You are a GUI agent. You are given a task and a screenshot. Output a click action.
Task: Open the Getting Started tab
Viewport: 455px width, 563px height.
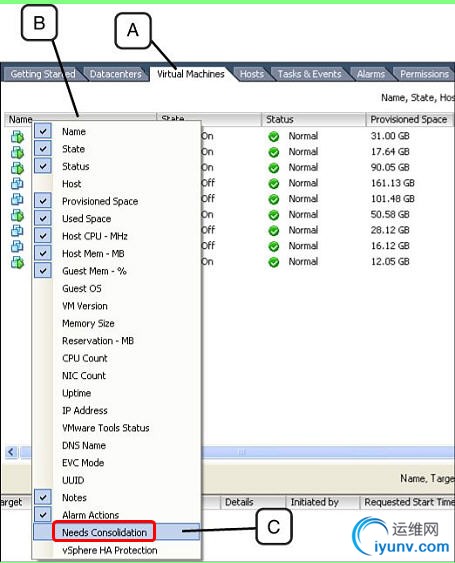pyautogui.click(x=43, y=74)
